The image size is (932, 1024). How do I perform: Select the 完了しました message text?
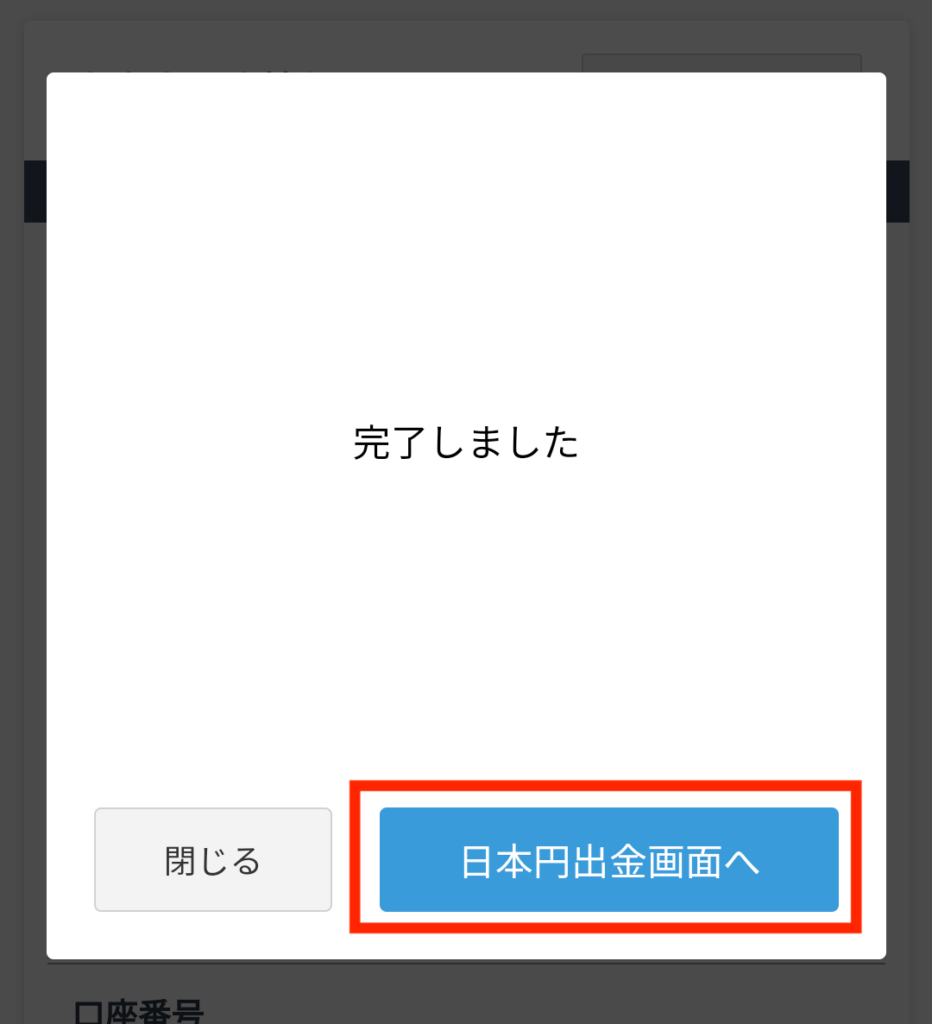pyautogui.click(x=466, y=443)
